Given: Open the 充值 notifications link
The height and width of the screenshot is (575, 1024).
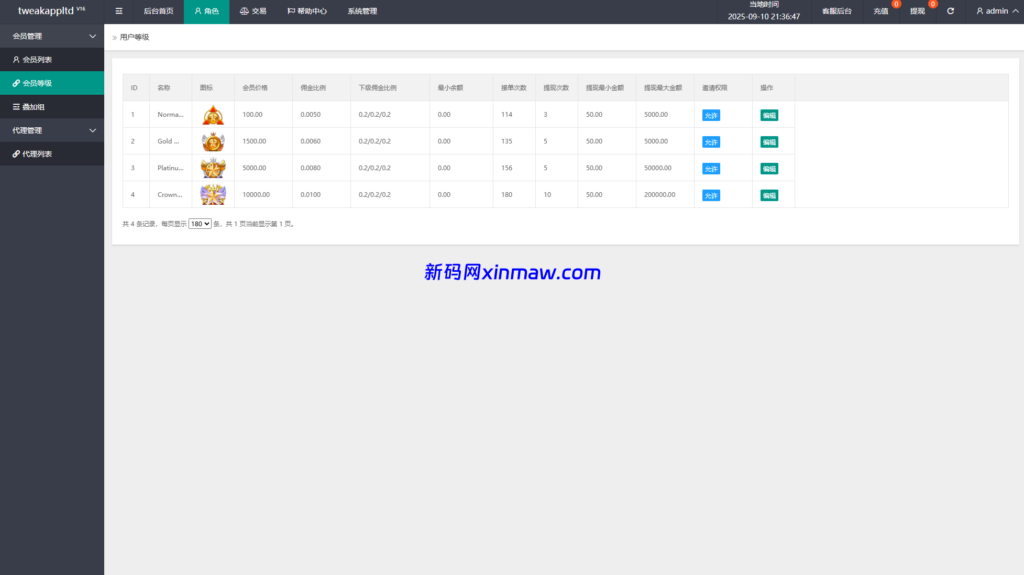Looking at the screenshot, I should click(x=881, y=11).
